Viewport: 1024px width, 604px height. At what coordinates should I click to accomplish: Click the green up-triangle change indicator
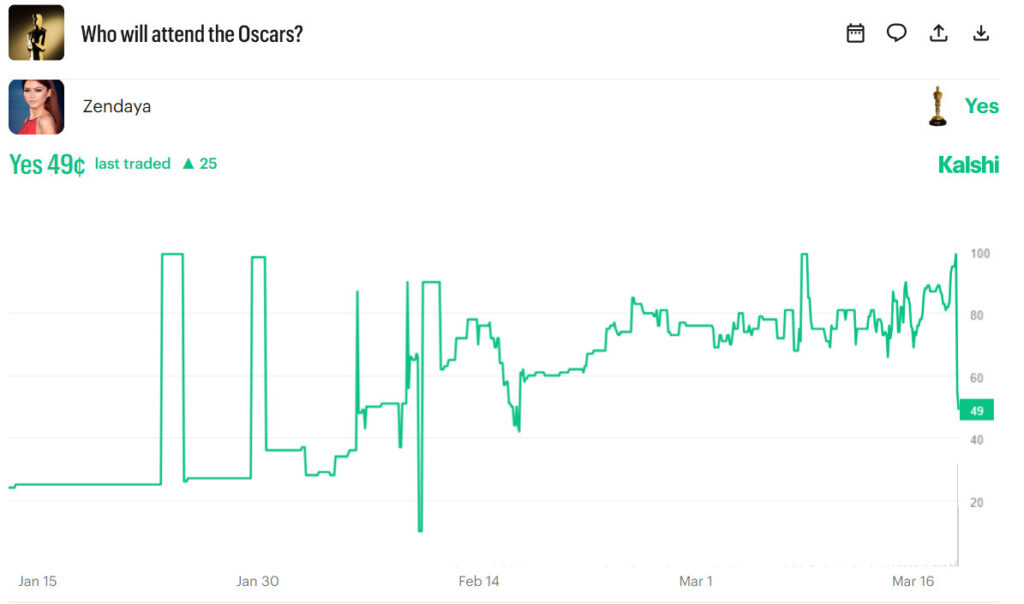pos(188,164)
